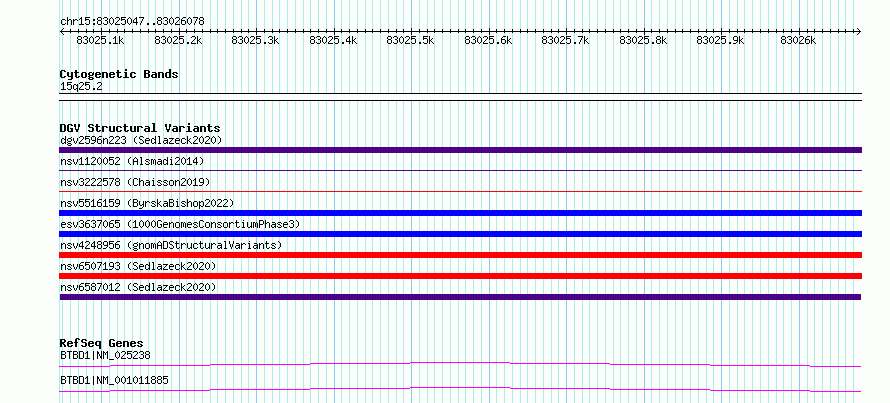Select the nsv6507193 (Sedlazeck2020) label
Screen dimensions: 890x403
point(138,266)
